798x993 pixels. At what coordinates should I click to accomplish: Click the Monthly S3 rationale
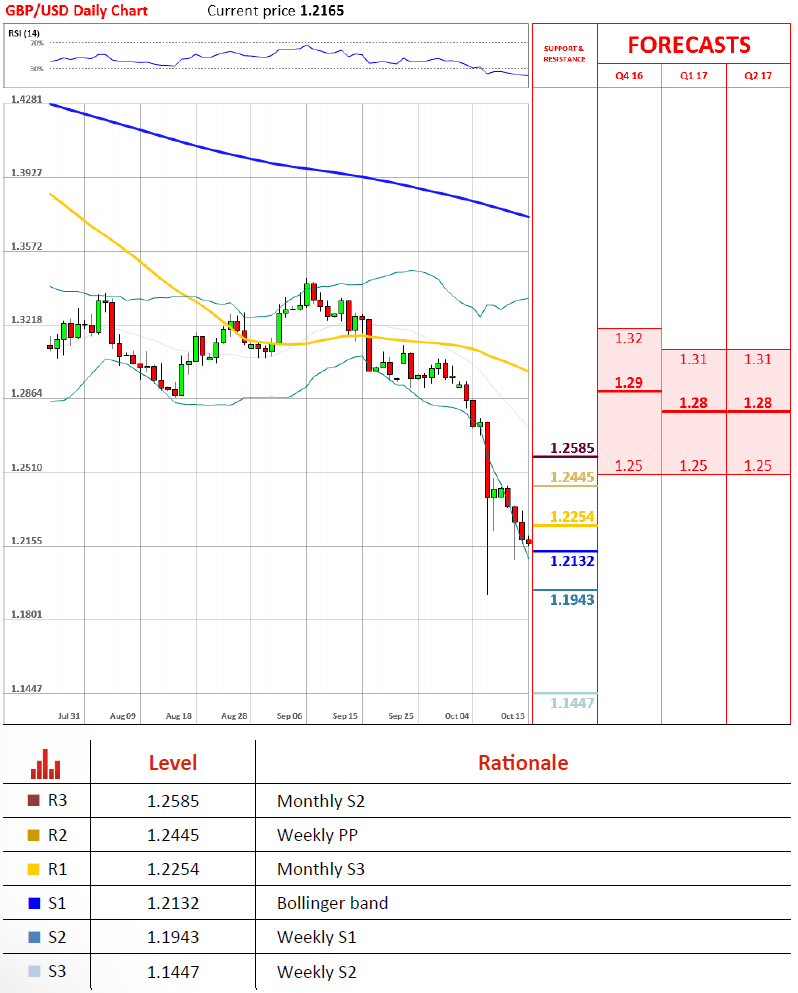(321, 870)
